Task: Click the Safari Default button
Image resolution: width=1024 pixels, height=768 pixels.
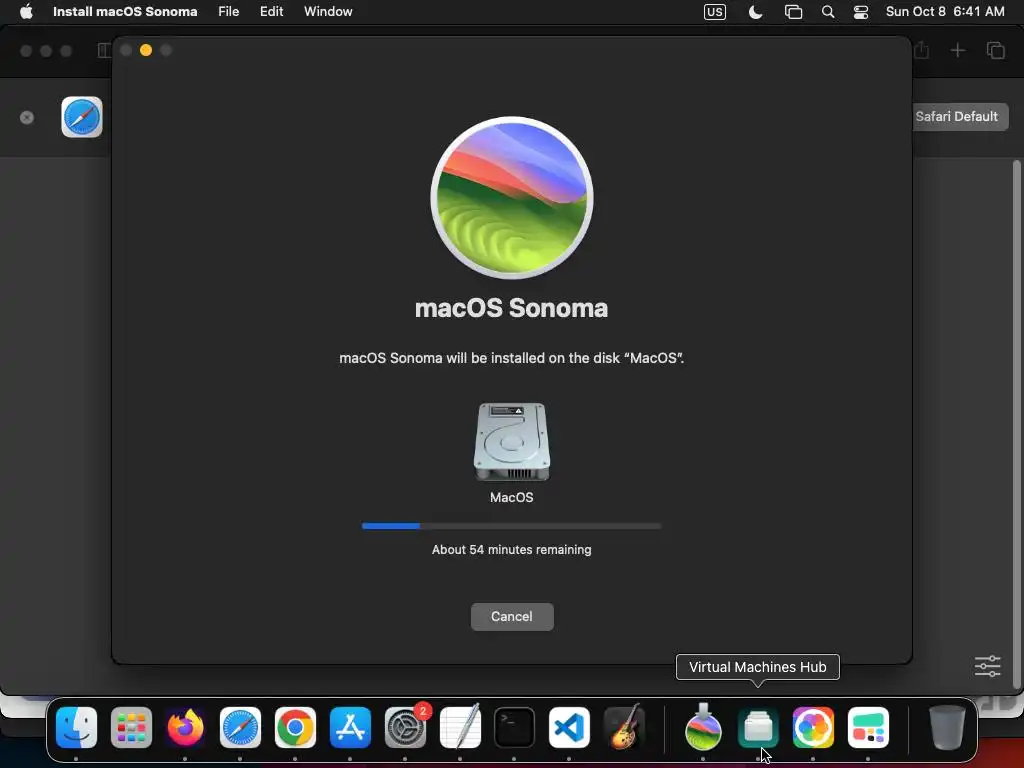Action: tap(957, 117)
